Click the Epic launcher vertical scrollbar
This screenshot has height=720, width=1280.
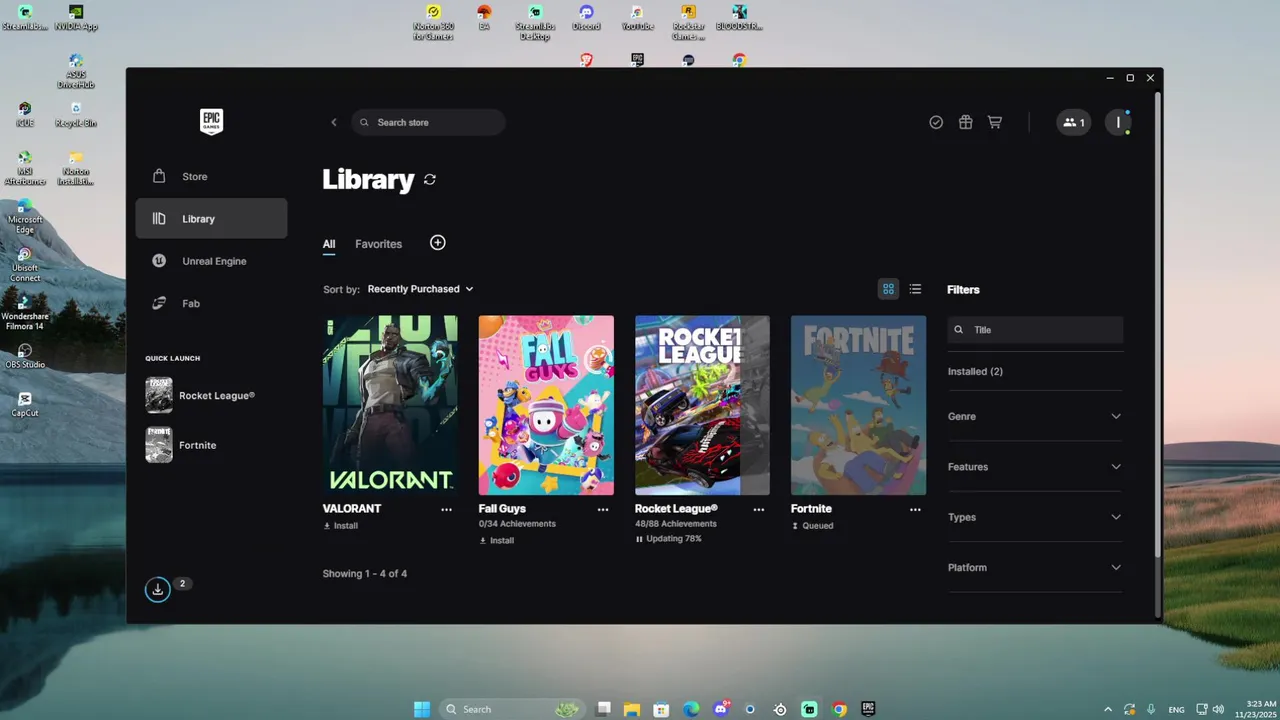pos(1158,327)
